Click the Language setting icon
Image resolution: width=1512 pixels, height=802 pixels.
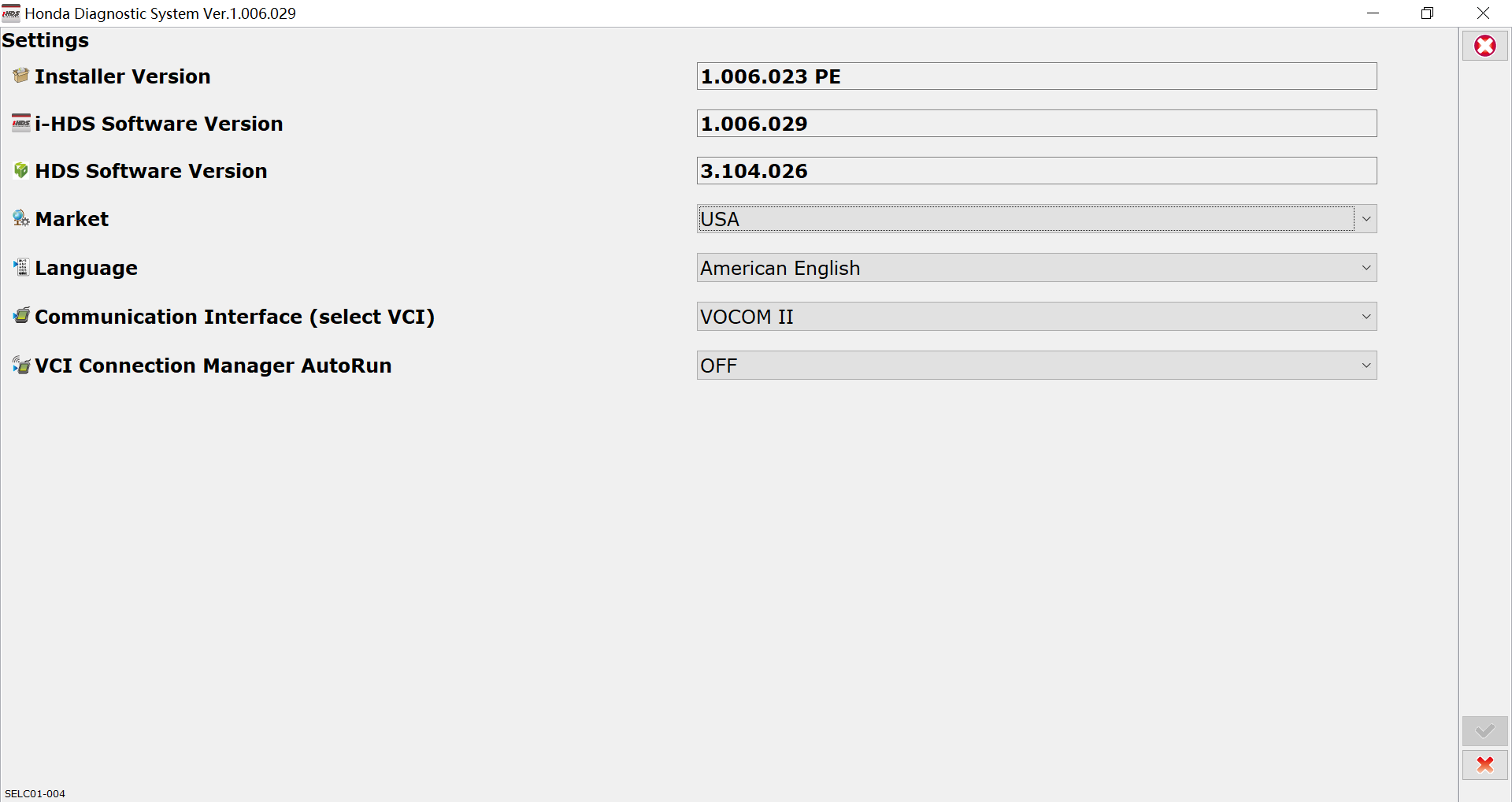pos(21,267)
